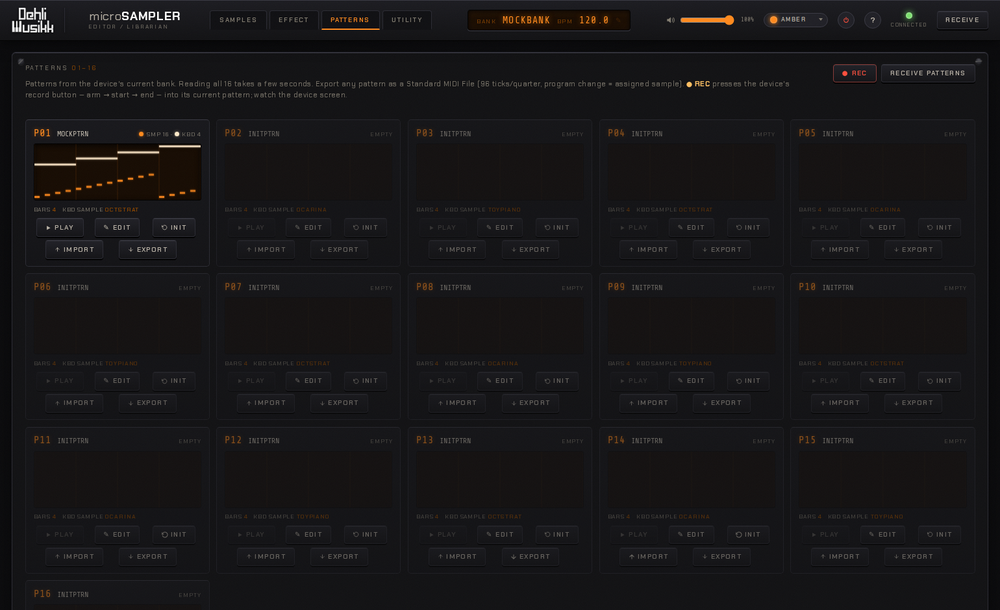Import into pattern P02
This screenshot has width=1000, height=610.
click(265, 249)
